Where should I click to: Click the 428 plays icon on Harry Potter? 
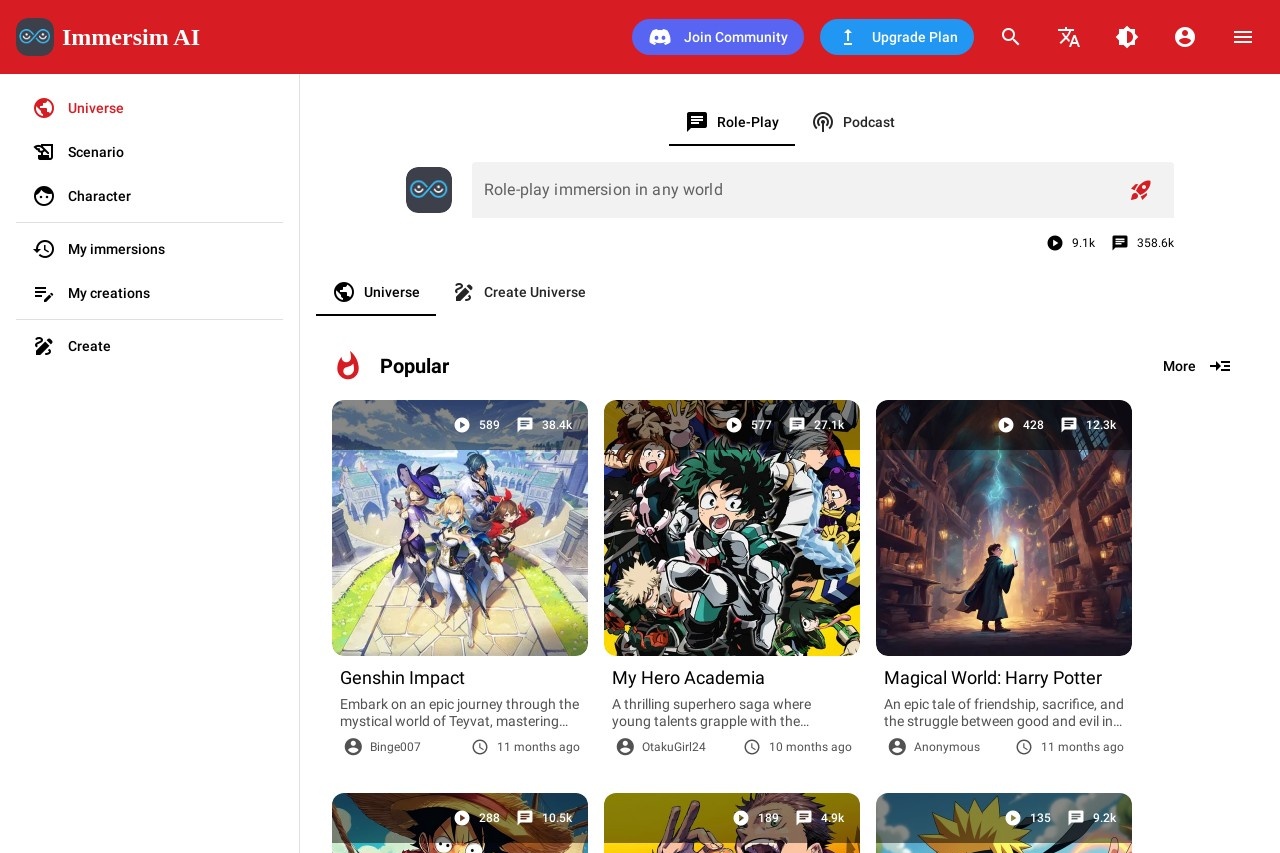point(1006,425)
